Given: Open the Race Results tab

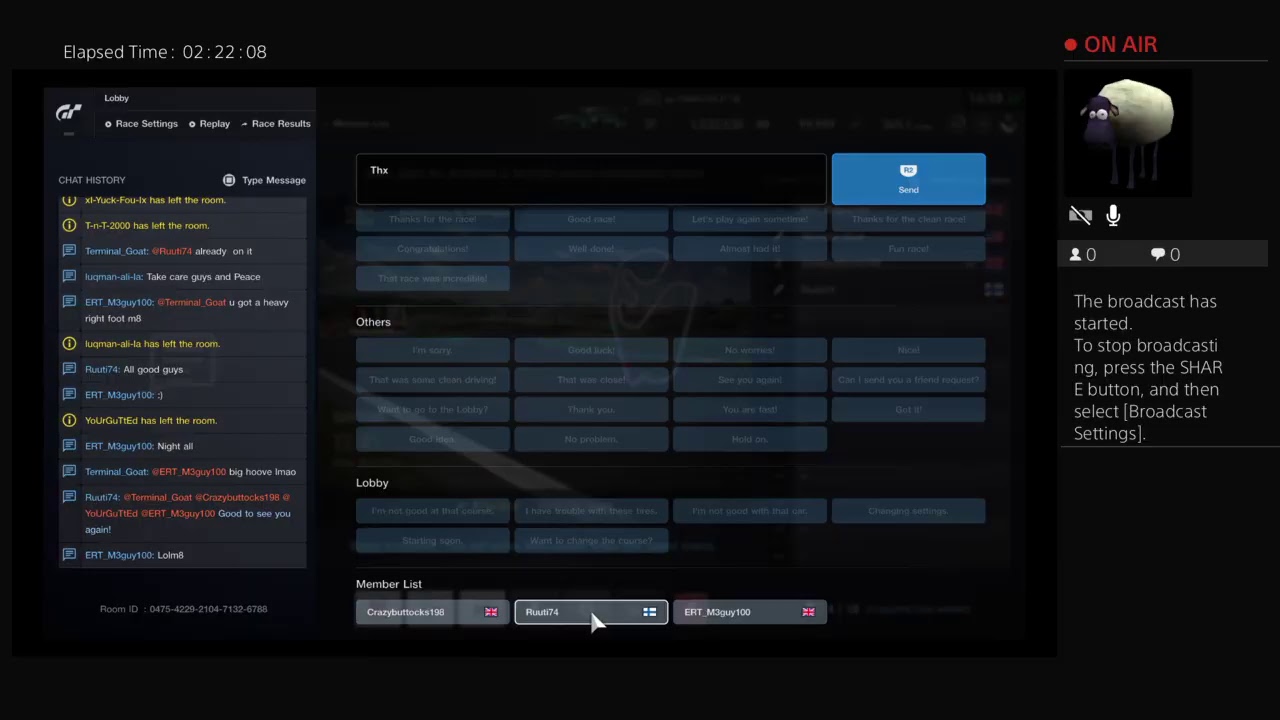Looking at the screenshot, I should [276, 124].
